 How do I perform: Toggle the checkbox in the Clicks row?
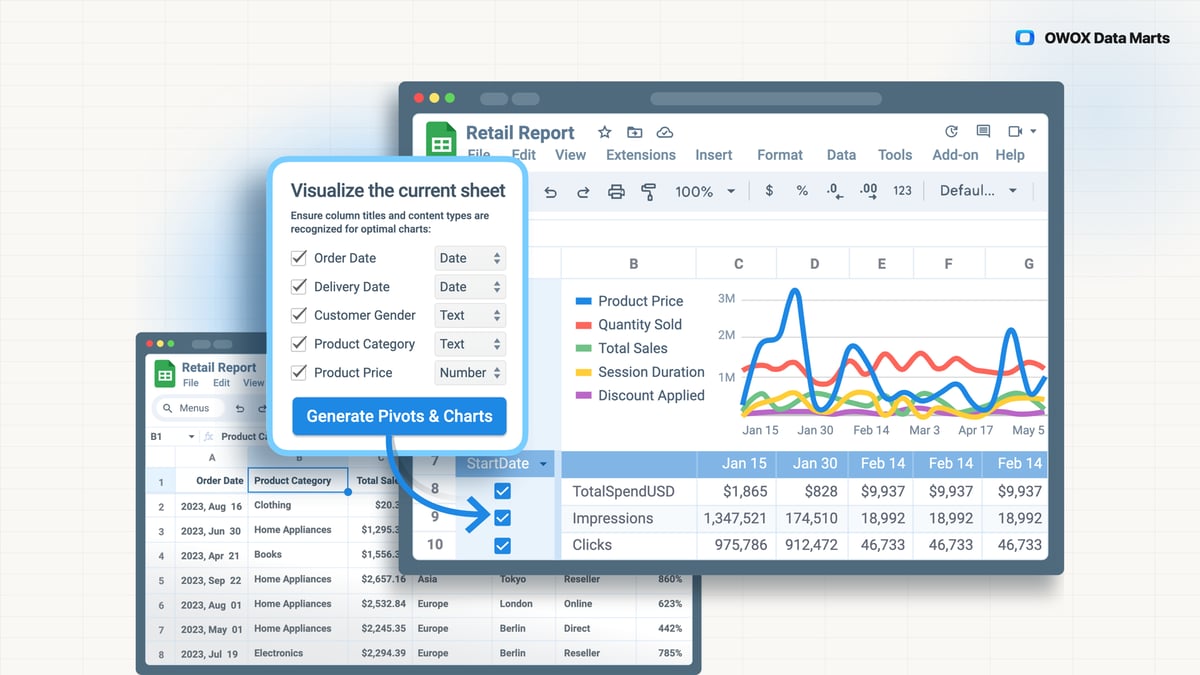[502, 545]
